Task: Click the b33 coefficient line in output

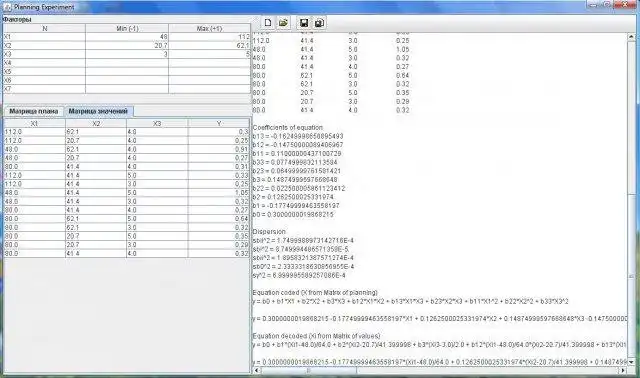Action: click(x=295, y=162)
